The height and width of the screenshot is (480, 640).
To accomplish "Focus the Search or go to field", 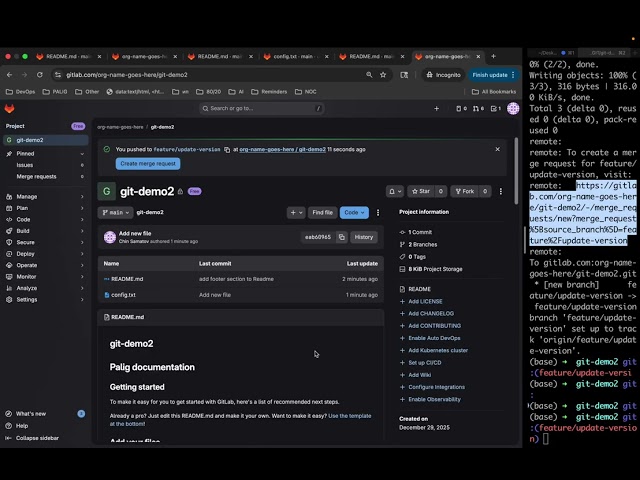I will tap(262, 109).
